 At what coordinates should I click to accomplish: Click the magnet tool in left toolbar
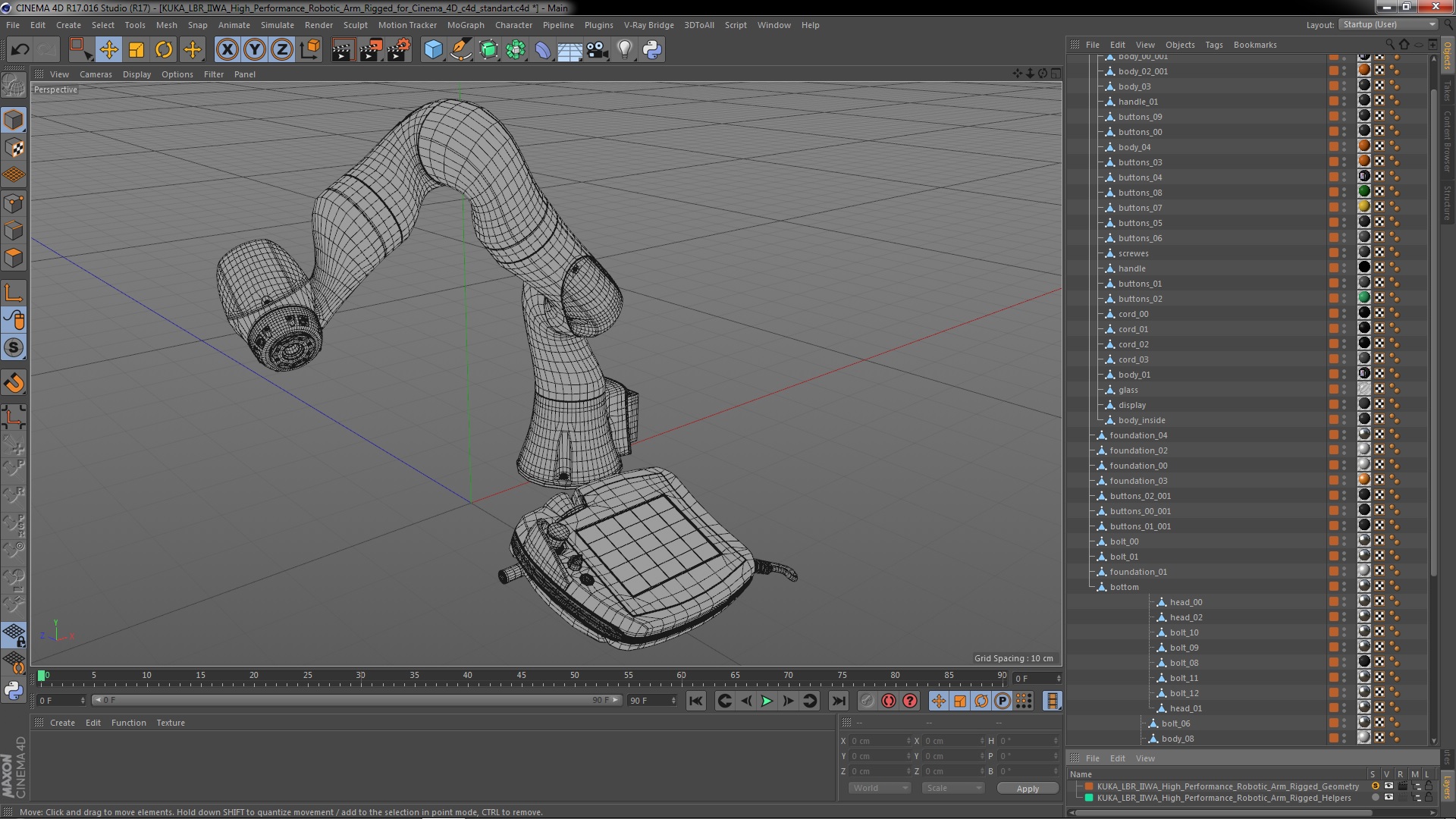click(14, 383)
